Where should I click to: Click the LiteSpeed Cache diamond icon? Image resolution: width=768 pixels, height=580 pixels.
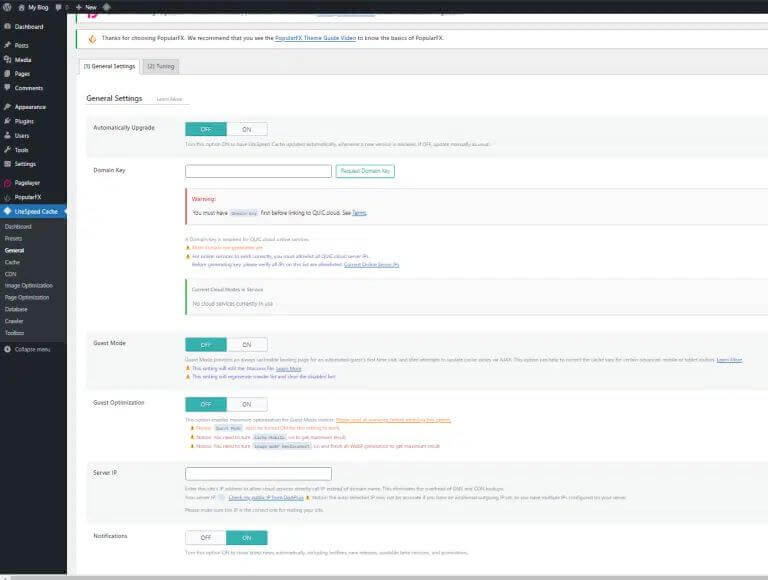coord(8,211)
